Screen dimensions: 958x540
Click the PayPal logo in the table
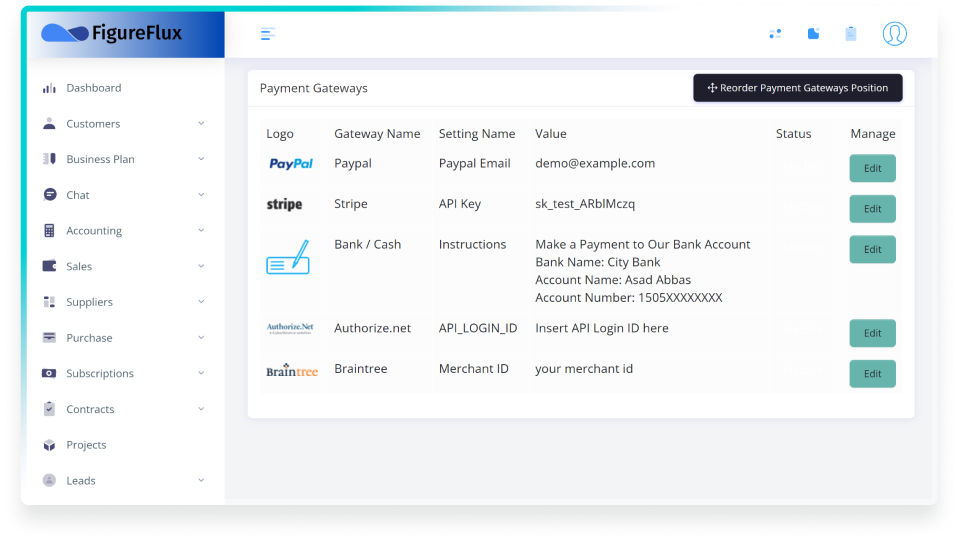[291, 163]
